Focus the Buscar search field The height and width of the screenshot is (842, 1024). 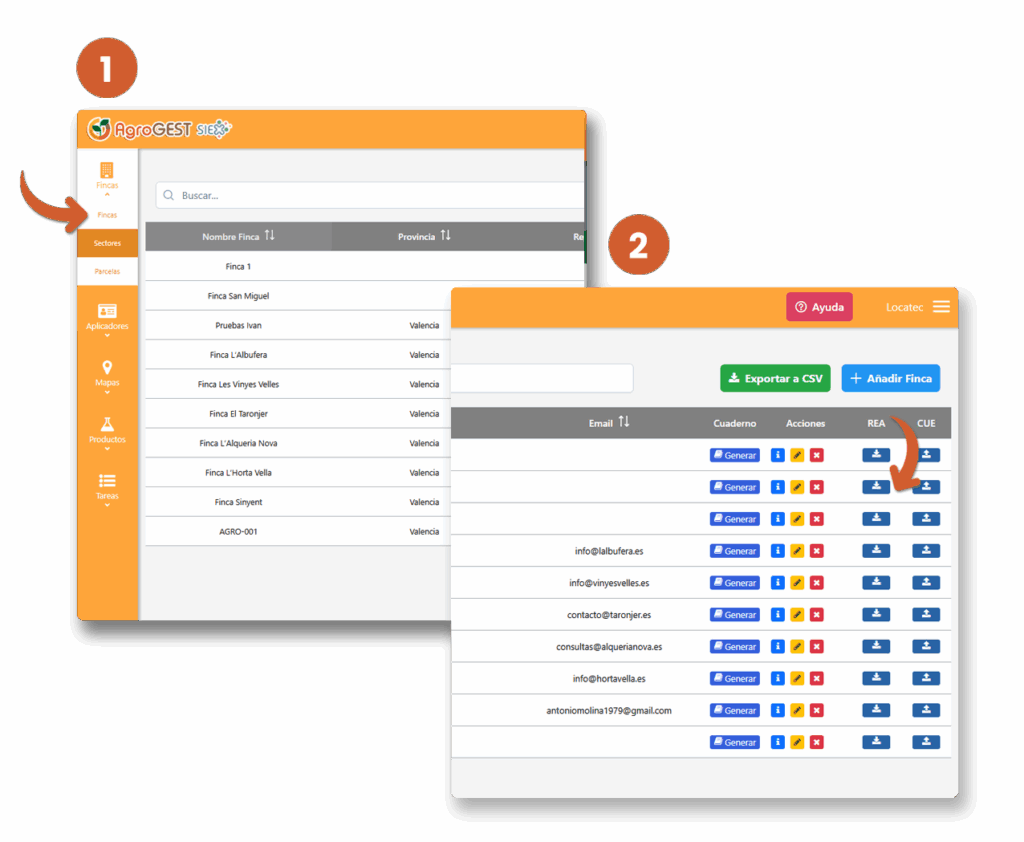point(370,195)
